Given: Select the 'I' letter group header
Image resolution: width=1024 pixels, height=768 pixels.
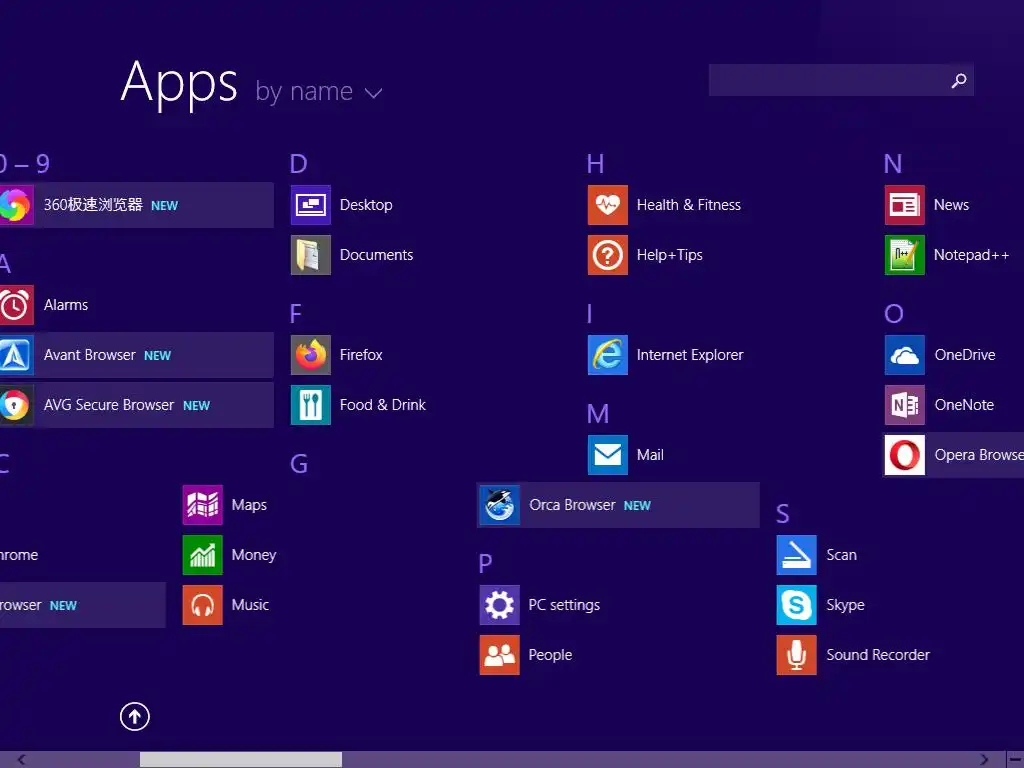Looking at the screenshot, I should pos(590,314).
